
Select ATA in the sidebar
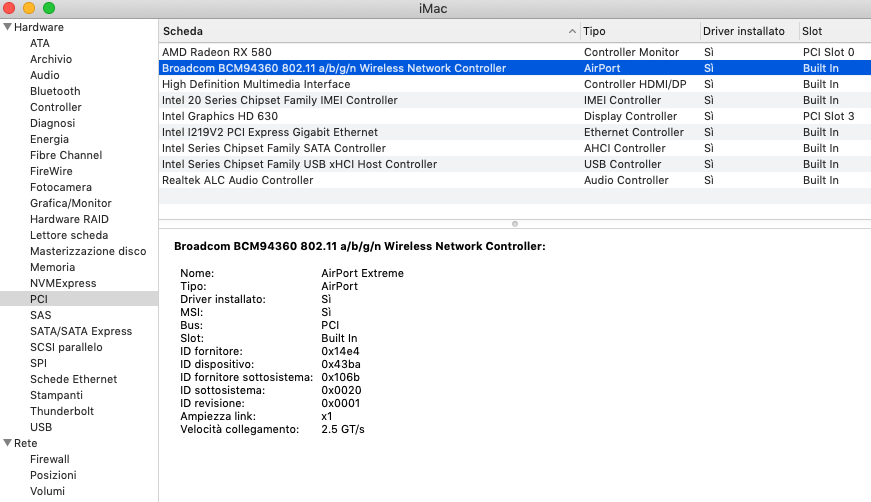(40, 43)
